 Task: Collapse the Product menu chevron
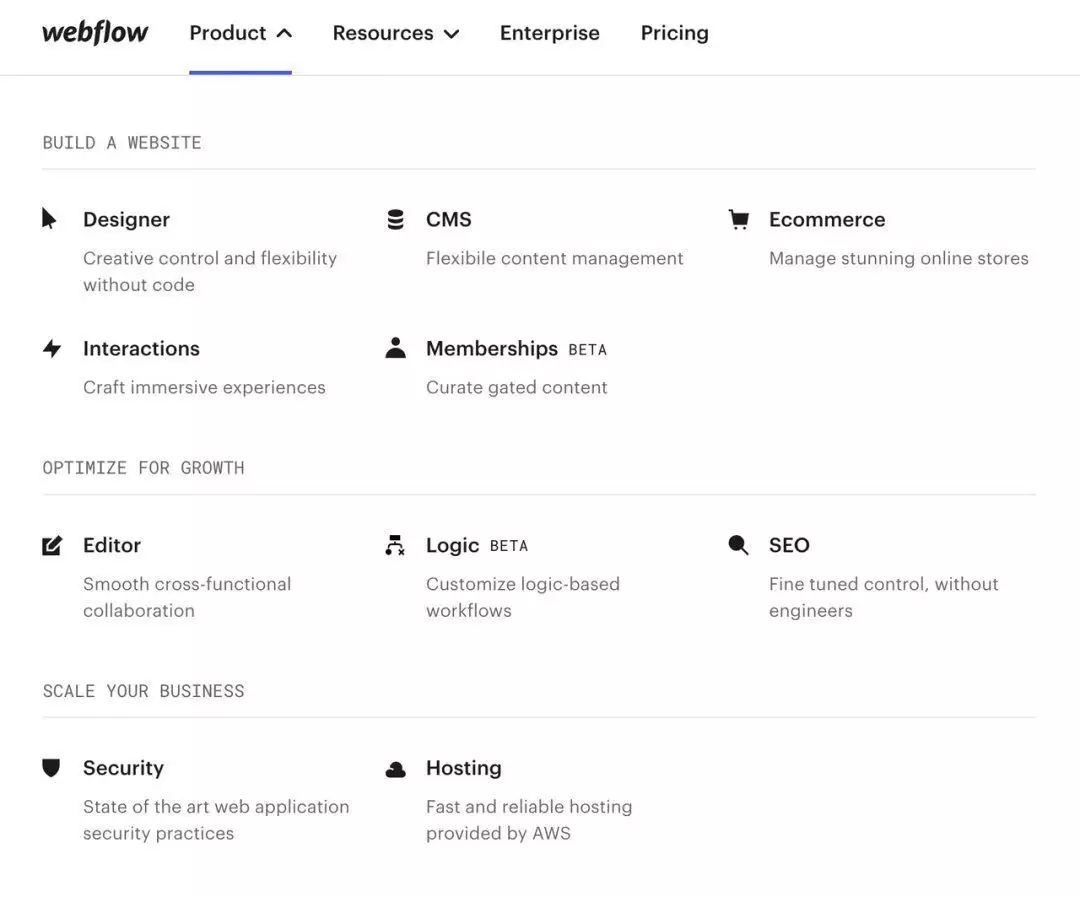click(x=284, y=33)
